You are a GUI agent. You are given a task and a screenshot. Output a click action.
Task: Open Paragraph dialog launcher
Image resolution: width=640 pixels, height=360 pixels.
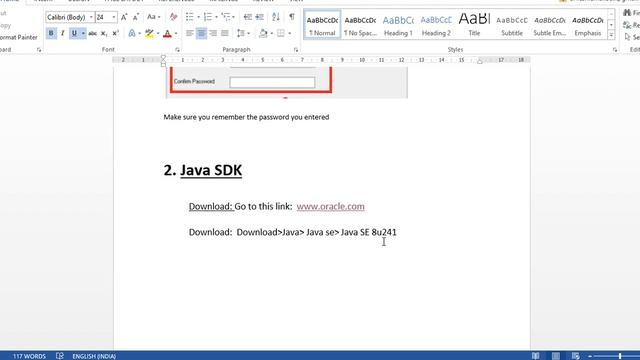point(296,50)
